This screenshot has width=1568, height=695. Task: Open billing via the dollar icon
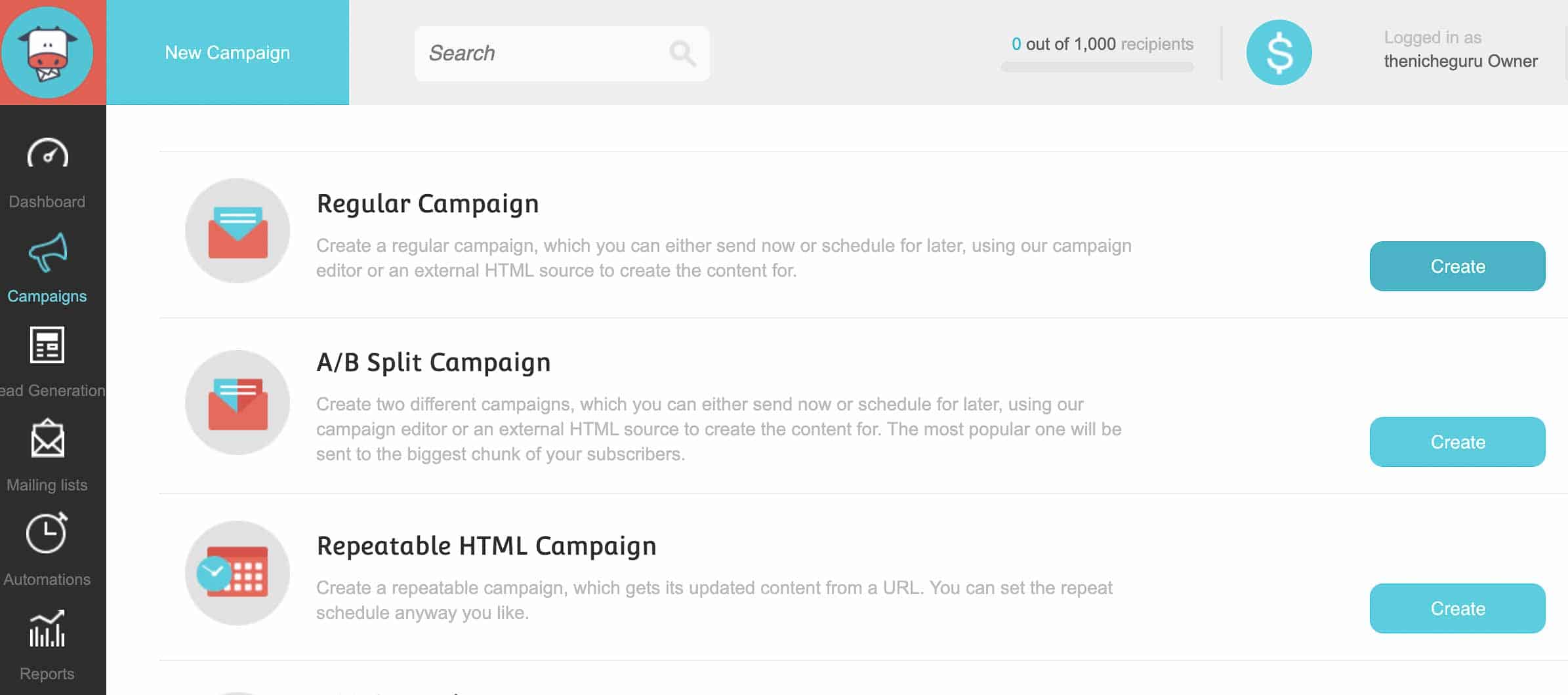[x=1278, y=52]
